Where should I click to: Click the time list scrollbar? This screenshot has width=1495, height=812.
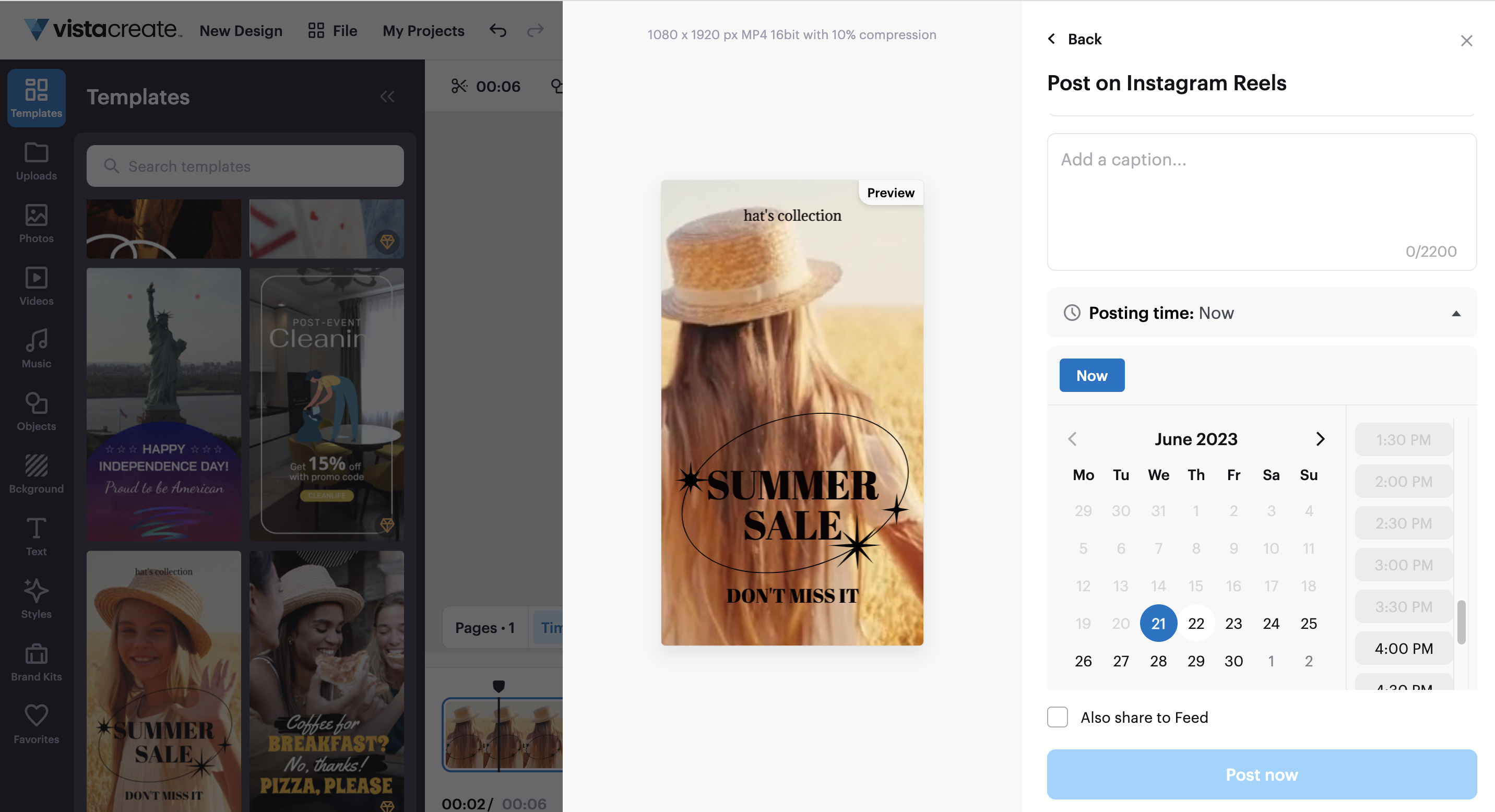1462,622
